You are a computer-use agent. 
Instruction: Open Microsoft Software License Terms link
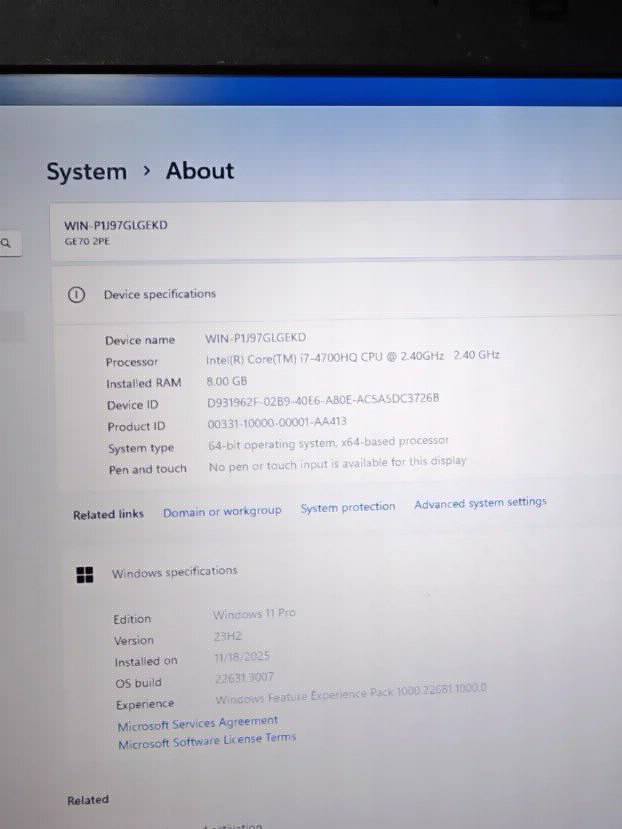207,741
